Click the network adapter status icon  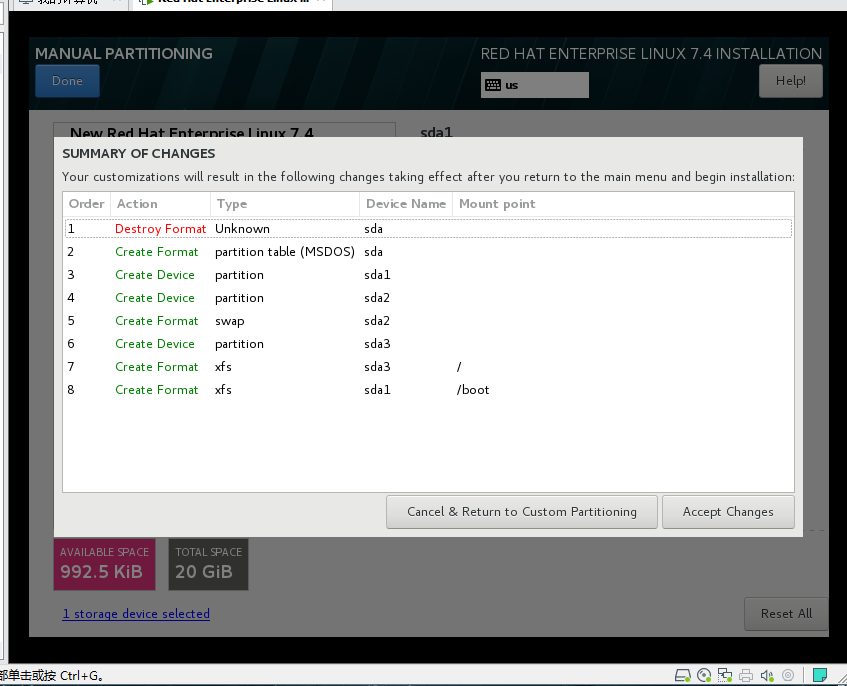725,675
